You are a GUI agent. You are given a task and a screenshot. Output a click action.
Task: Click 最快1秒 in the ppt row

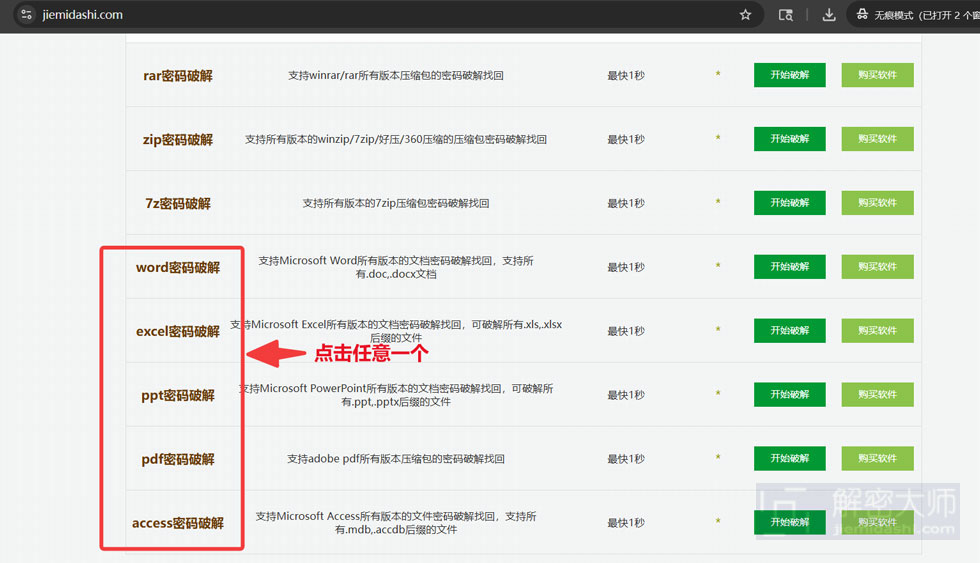[626, 395]
